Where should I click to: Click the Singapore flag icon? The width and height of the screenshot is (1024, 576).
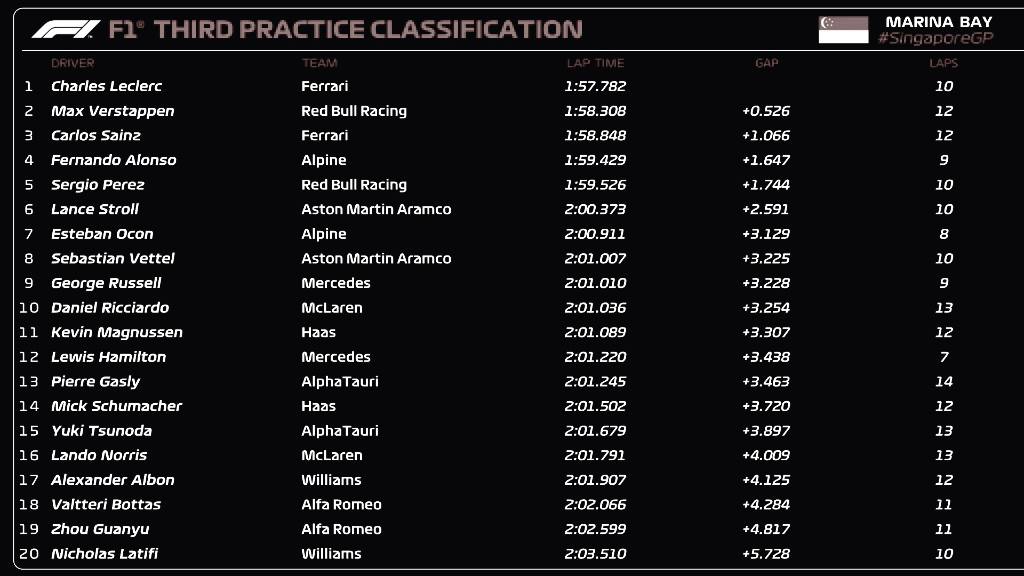tap(843, 30)
